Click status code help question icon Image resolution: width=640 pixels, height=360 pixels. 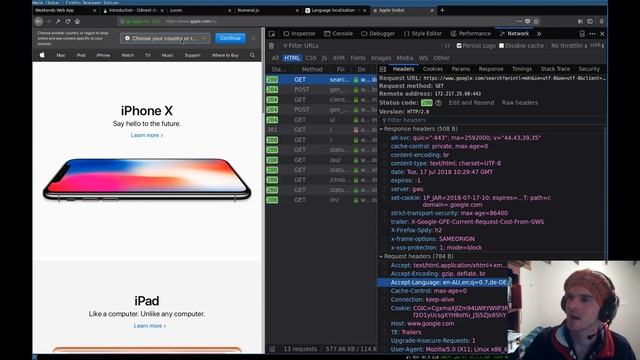pyautogui.click(x=438, y=103)
